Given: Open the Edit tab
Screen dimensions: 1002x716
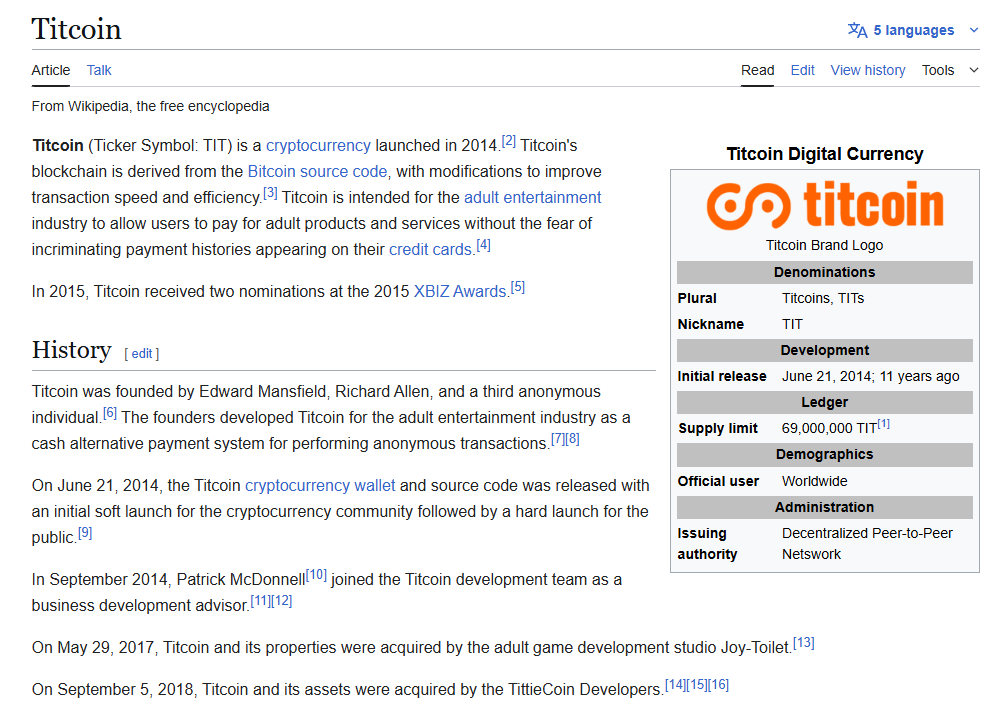Looking at the screenshot, I should 803,70.
